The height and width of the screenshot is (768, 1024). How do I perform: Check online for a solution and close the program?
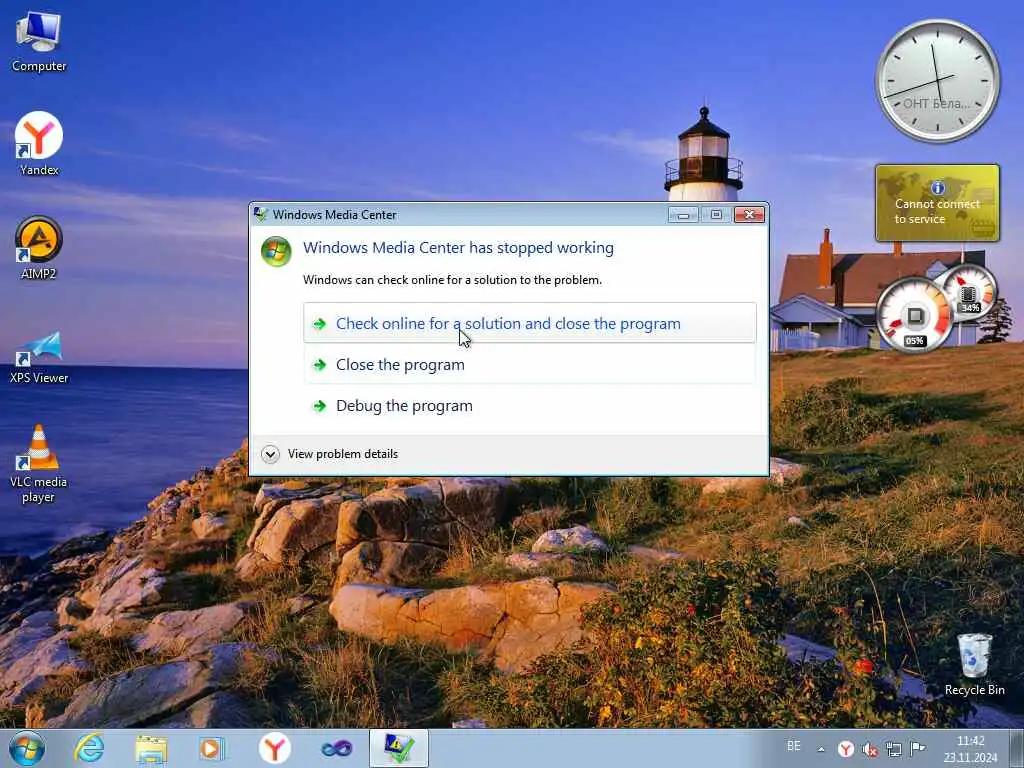pyautogui.click(x=530, y=323)
